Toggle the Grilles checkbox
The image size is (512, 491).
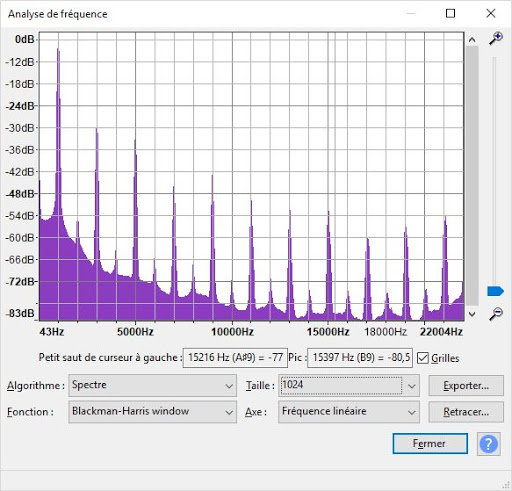point(423,358)
